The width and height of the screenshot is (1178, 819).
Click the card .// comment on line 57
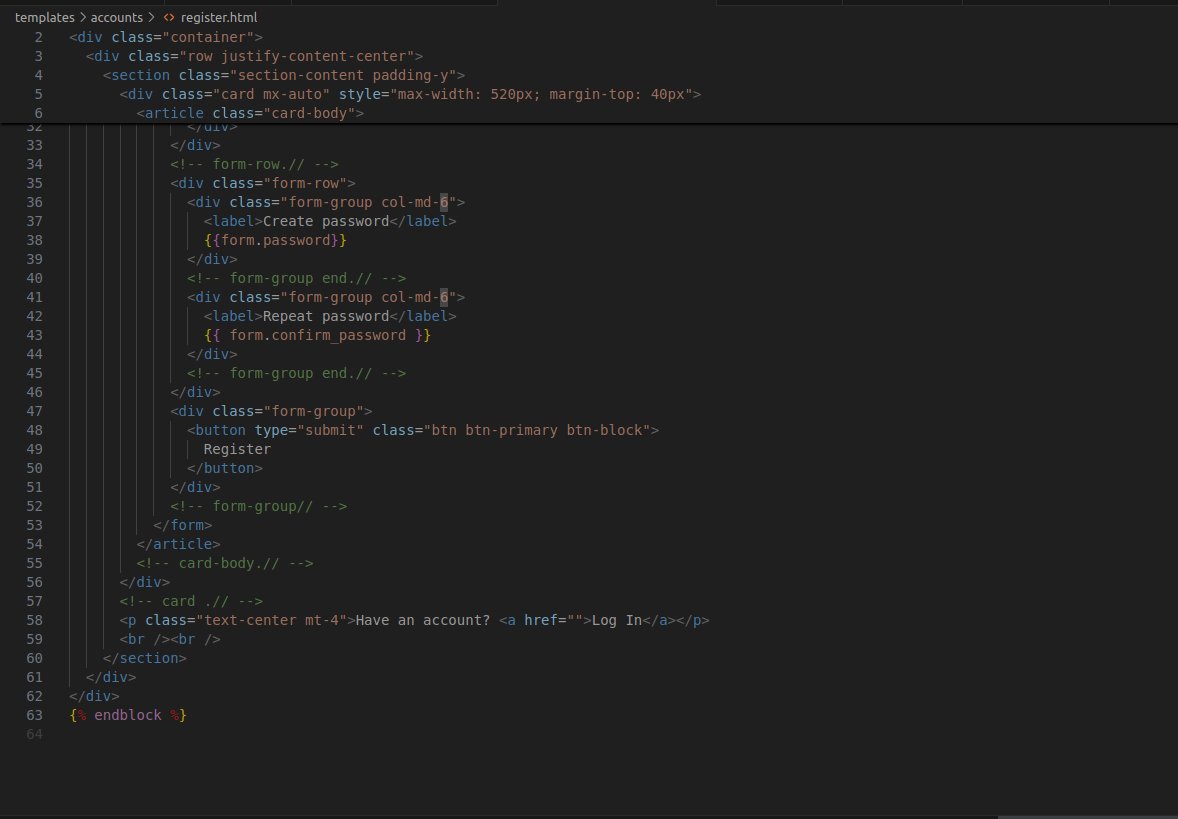(x=191, y=601)
